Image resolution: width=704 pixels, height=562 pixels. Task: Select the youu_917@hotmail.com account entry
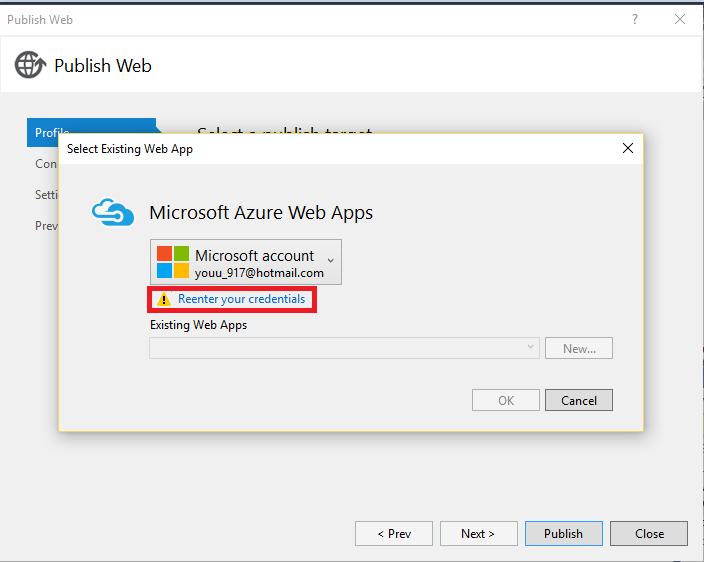point(259,272)
